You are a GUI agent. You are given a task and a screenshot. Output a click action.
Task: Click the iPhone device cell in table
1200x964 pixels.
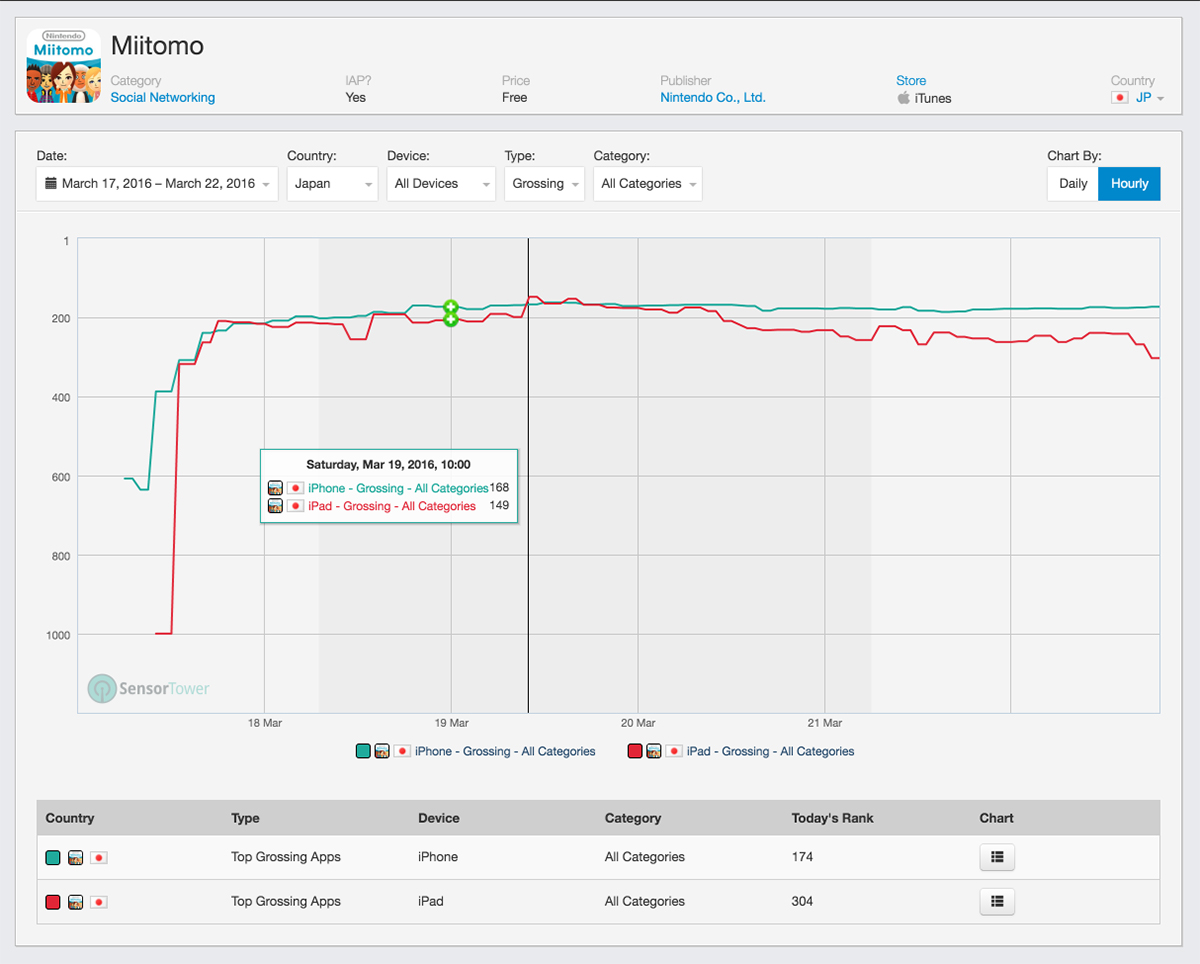point(438,857)
